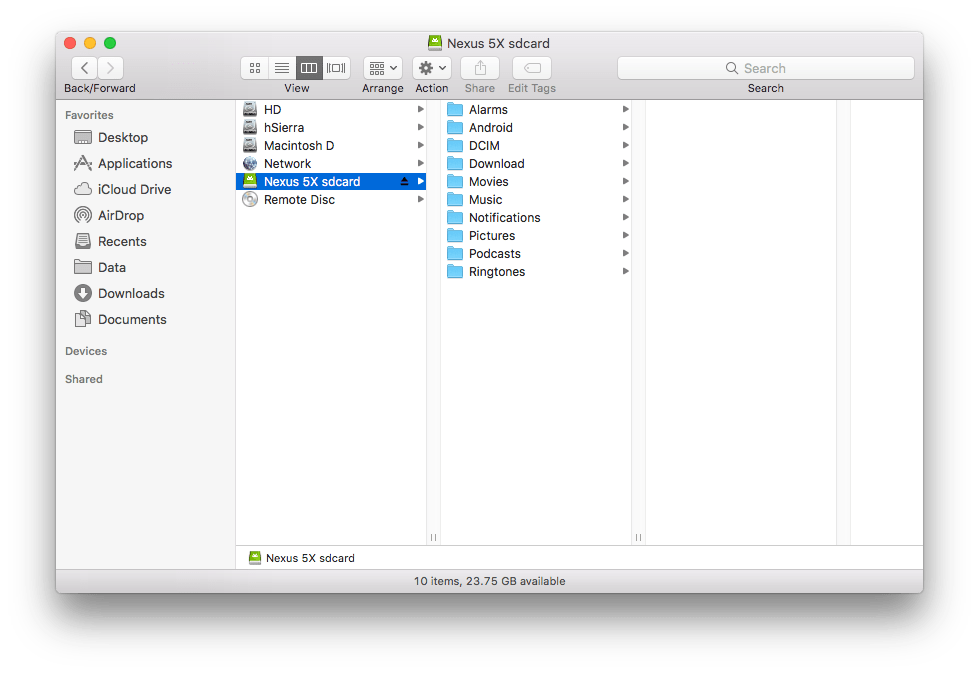Close the Finder window with the red button
979x673 pixels.
[70, 43]
